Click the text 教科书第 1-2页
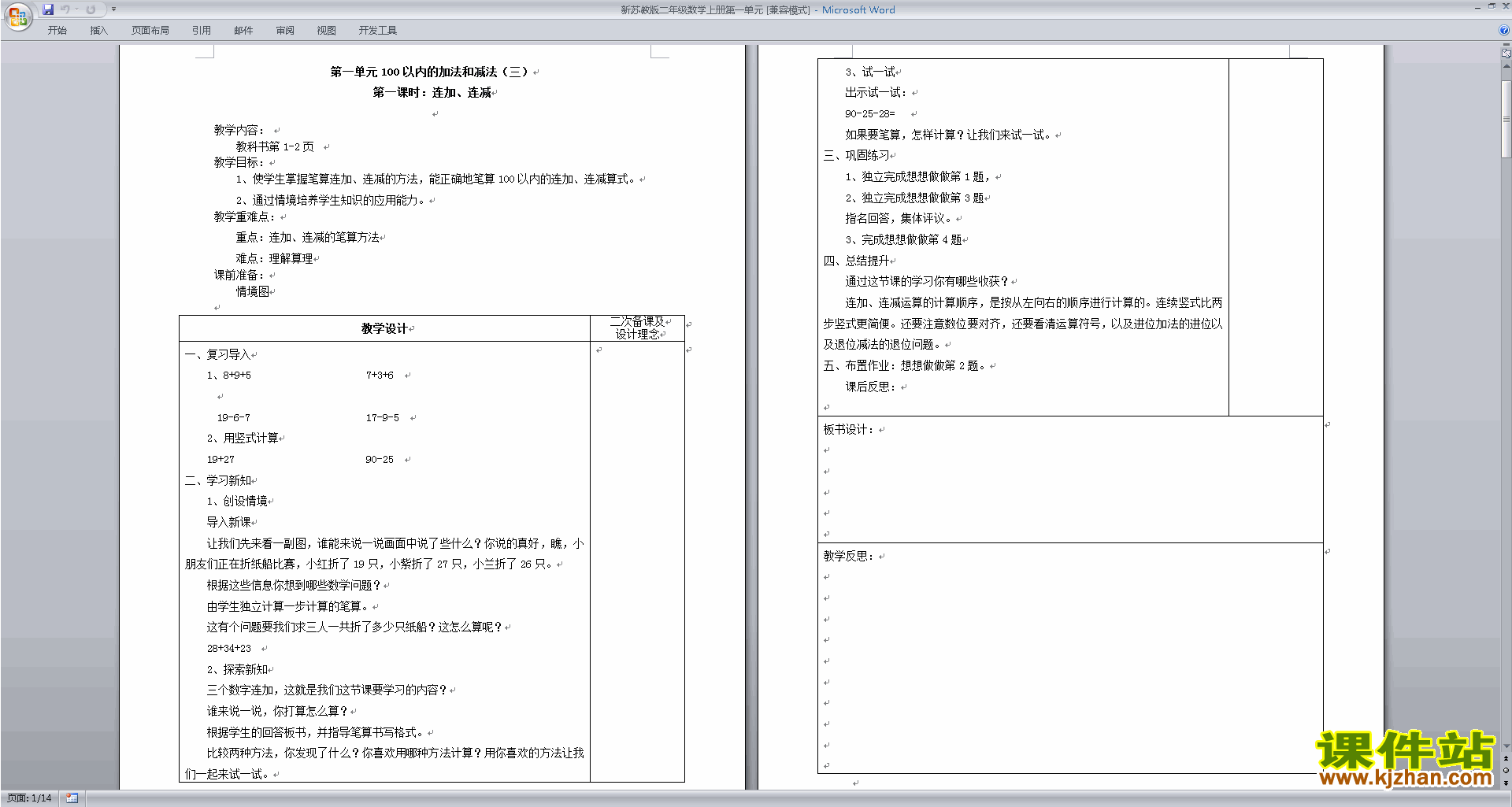This screenshot has width=1512, height=807. tap(275, 146)
